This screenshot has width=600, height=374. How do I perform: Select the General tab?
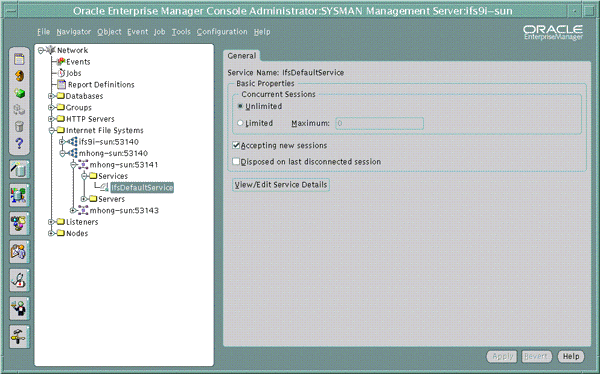(241, 56)
